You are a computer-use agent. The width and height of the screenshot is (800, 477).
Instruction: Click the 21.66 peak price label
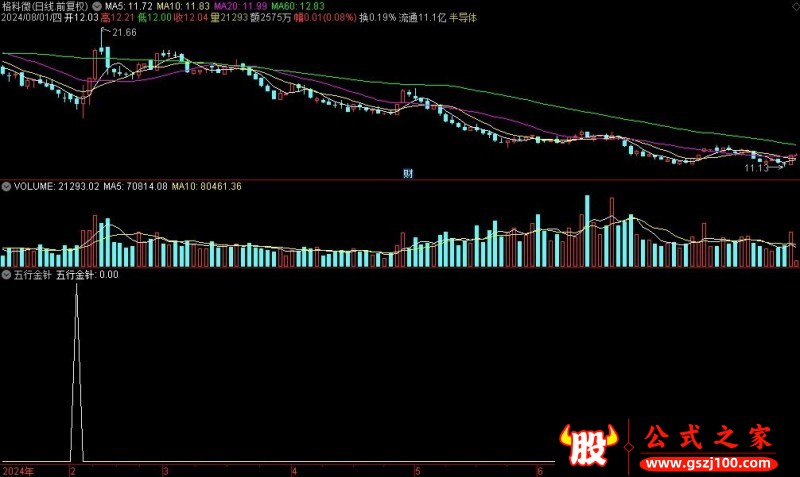coord(124,33)
